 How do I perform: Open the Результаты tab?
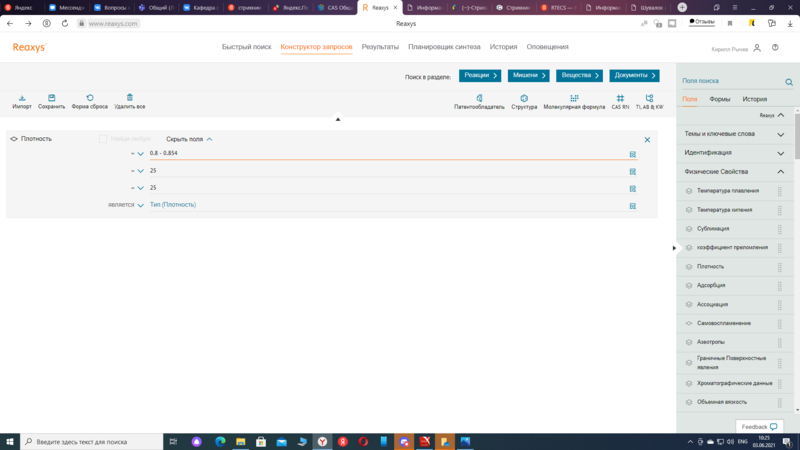pos(380,47)
